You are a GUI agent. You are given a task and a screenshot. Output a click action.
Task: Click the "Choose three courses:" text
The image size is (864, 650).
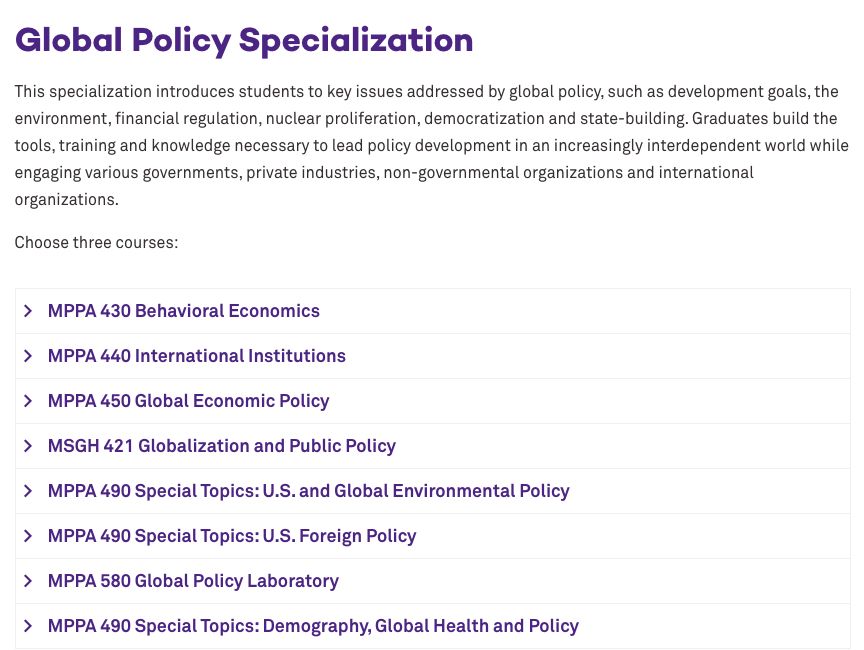[96, 243]
